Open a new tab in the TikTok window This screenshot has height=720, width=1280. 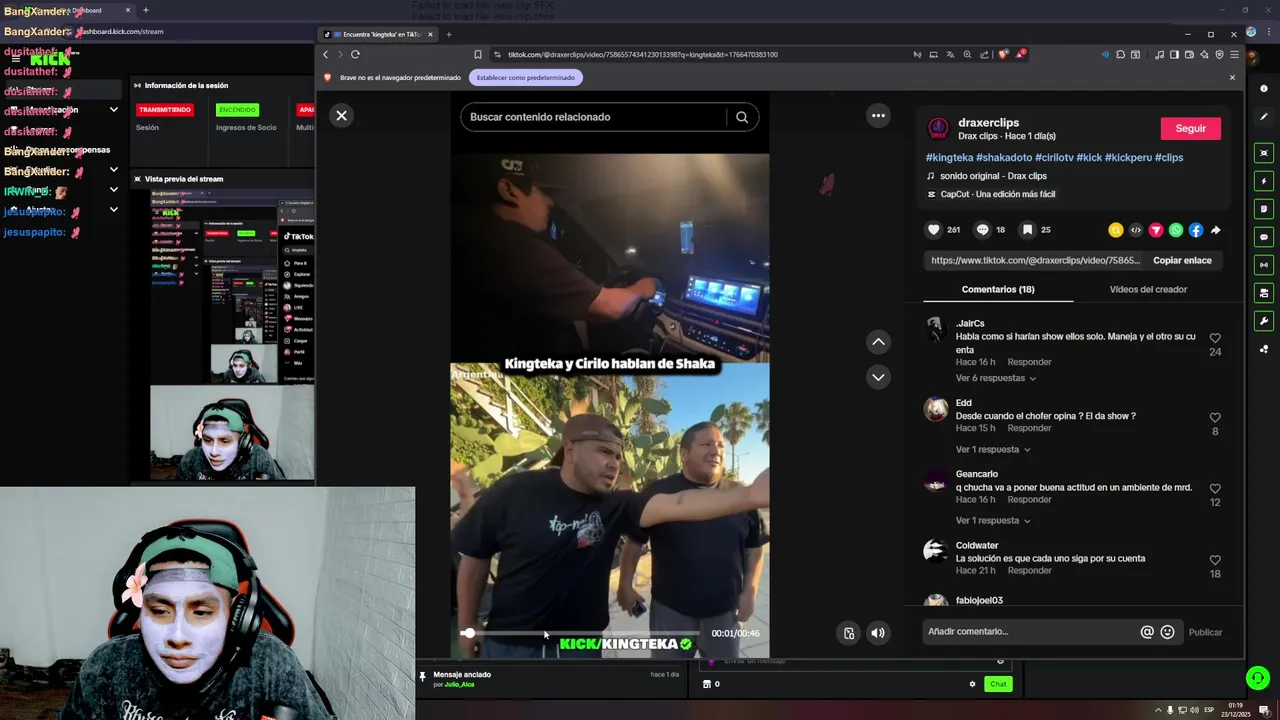click(448, 34)
